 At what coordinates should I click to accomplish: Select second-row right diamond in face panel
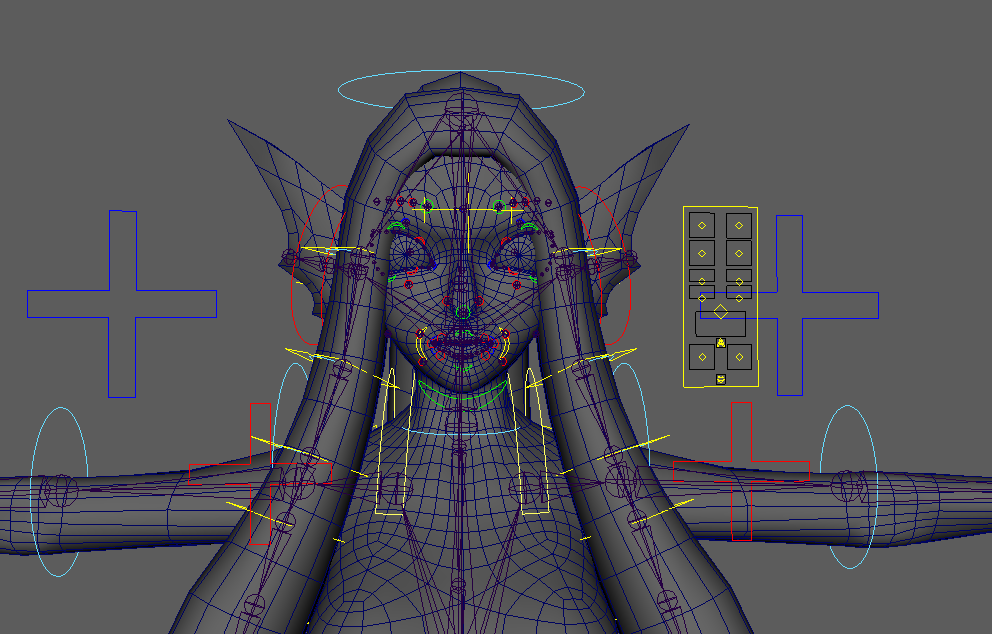pos(739,252)
